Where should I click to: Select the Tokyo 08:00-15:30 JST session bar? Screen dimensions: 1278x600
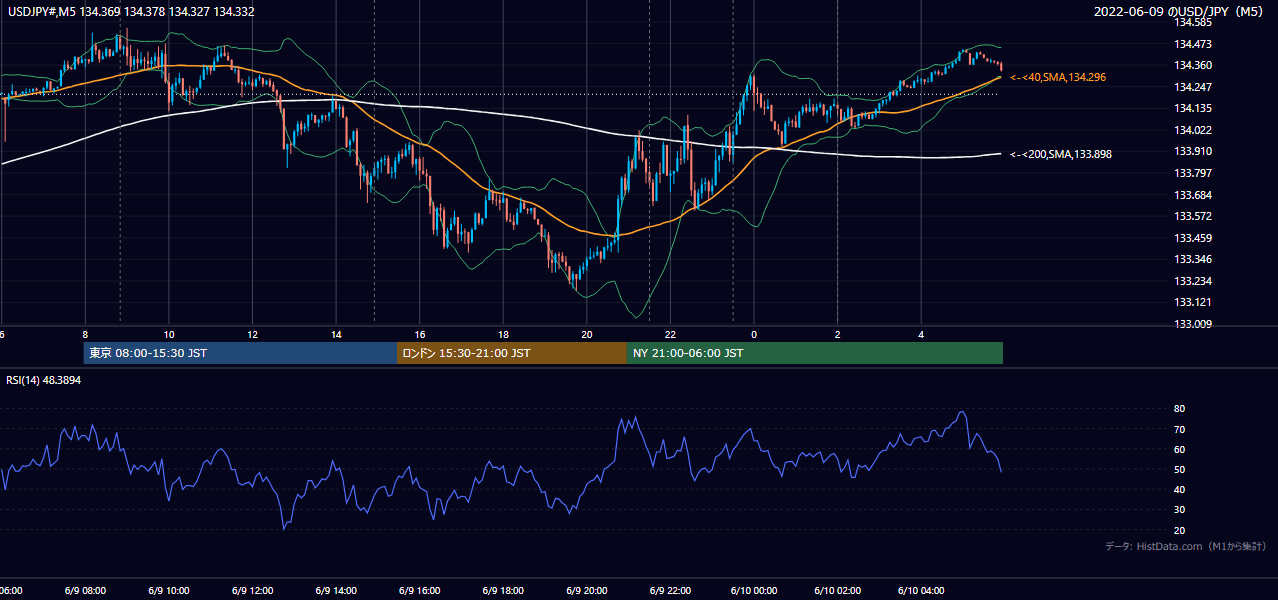point(240,353)
